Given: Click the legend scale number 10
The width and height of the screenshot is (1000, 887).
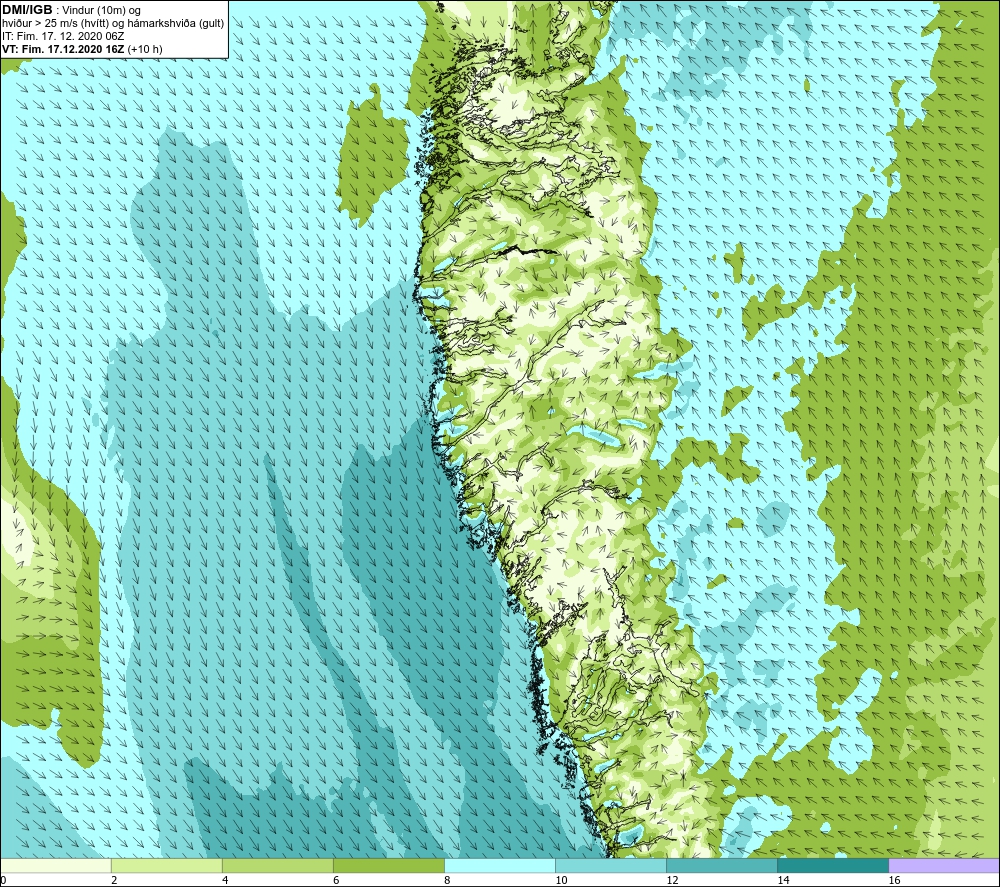Looking at the screenshot, I should click(x=561, y=880).
